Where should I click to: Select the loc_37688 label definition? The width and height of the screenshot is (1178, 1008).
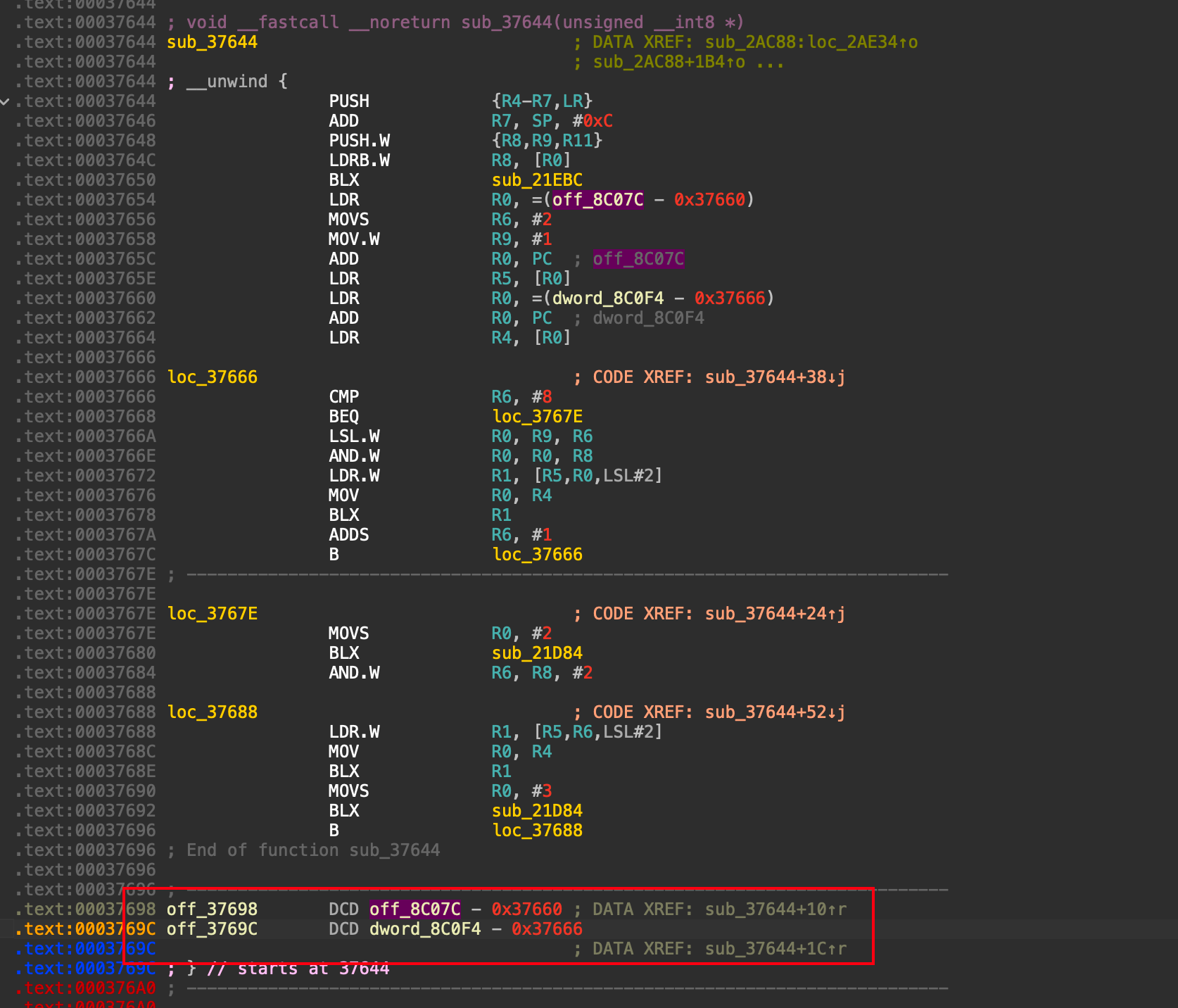pyautogui.click(x=213, y=712)
